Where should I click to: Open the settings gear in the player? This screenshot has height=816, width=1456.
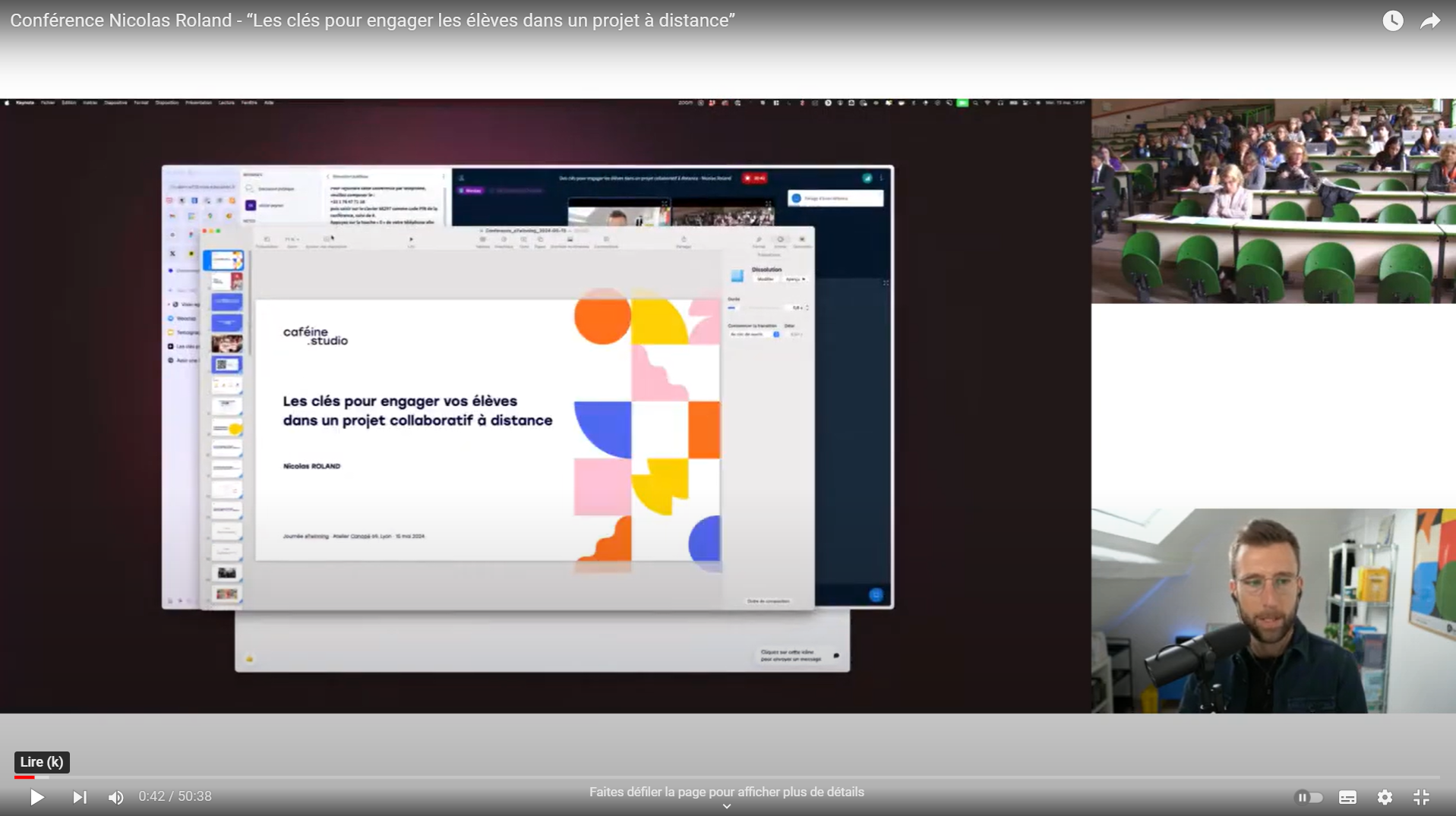[1385, 797]
